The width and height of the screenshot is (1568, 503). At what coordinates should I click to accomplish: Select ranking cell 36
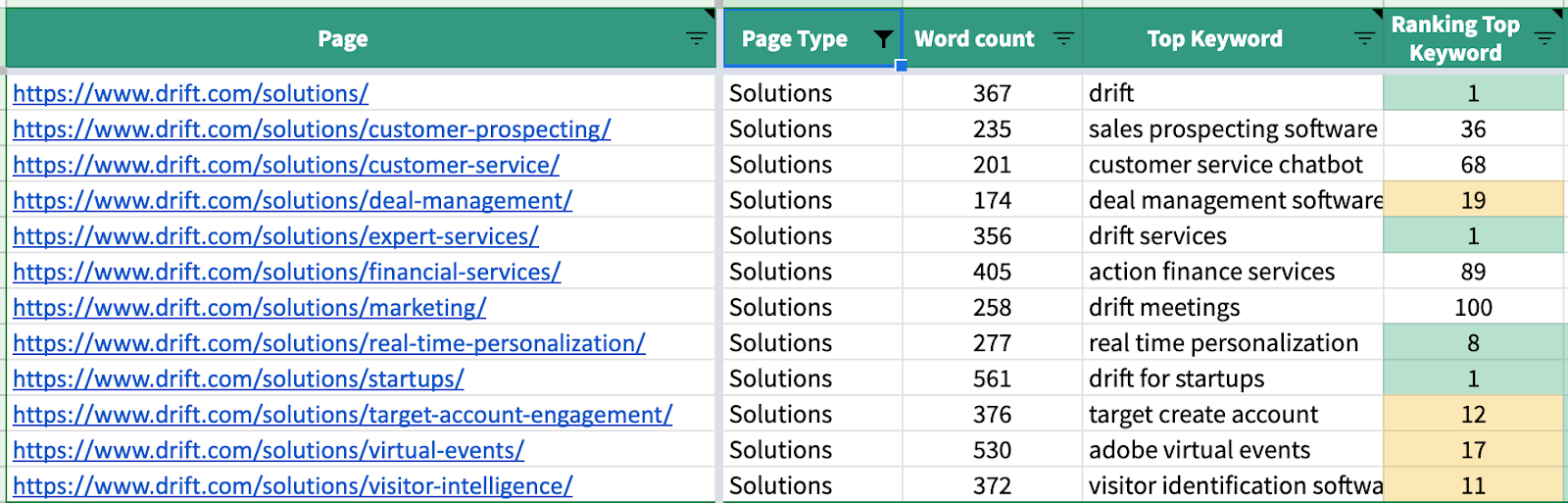[x=1474, y=129]
